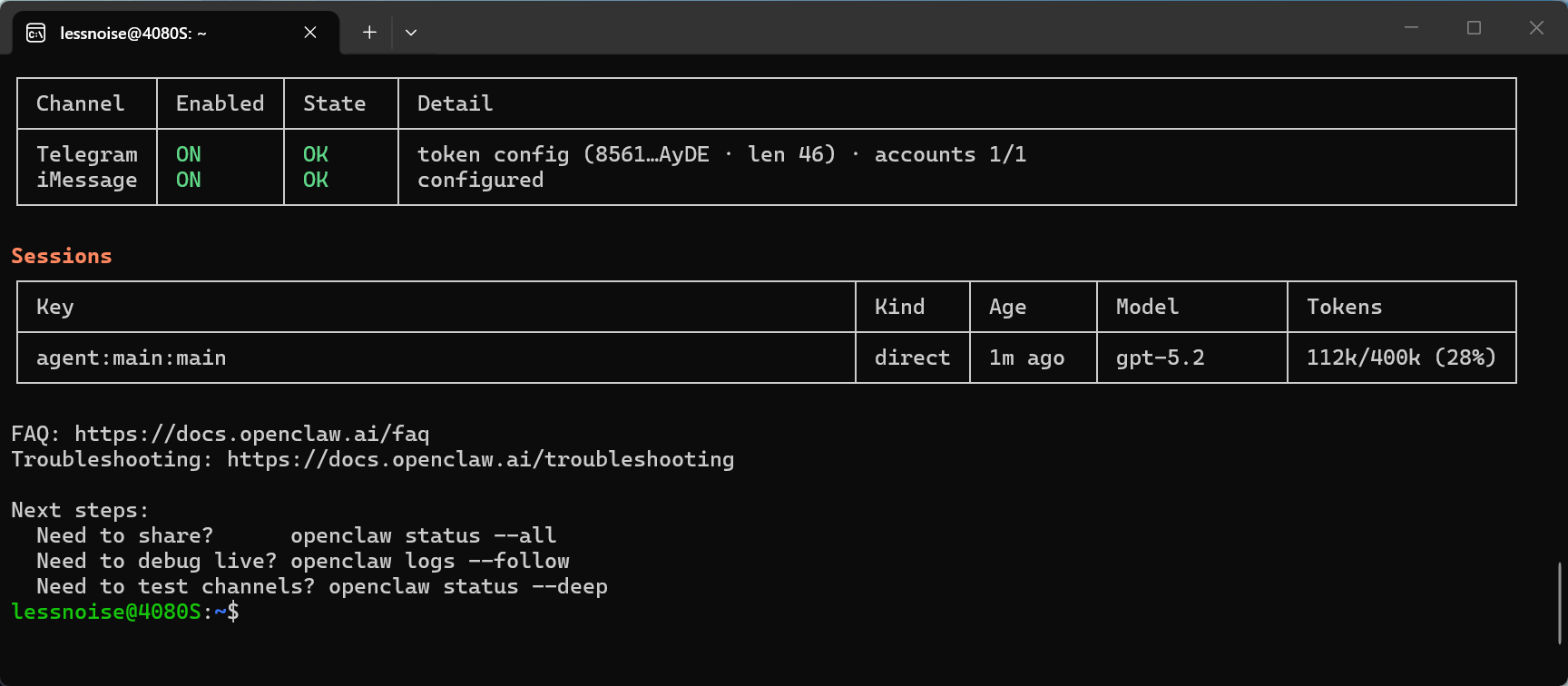This screenshot has height=686, width=1568.
Task: Select the lessnoise@4080S tab title
Action: [x=133, y=34]
